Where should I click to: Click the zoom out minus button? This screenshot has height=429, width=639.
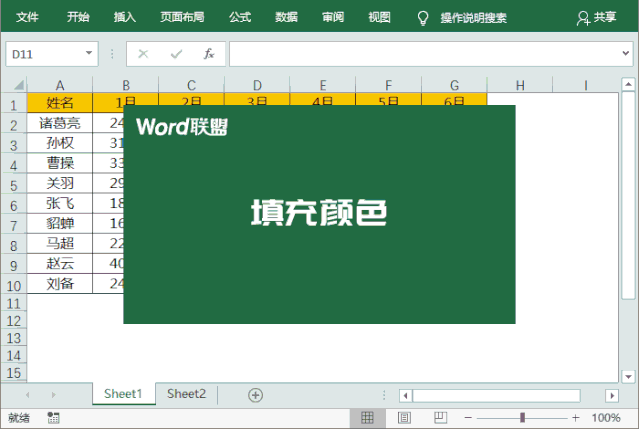pos(468,418)
